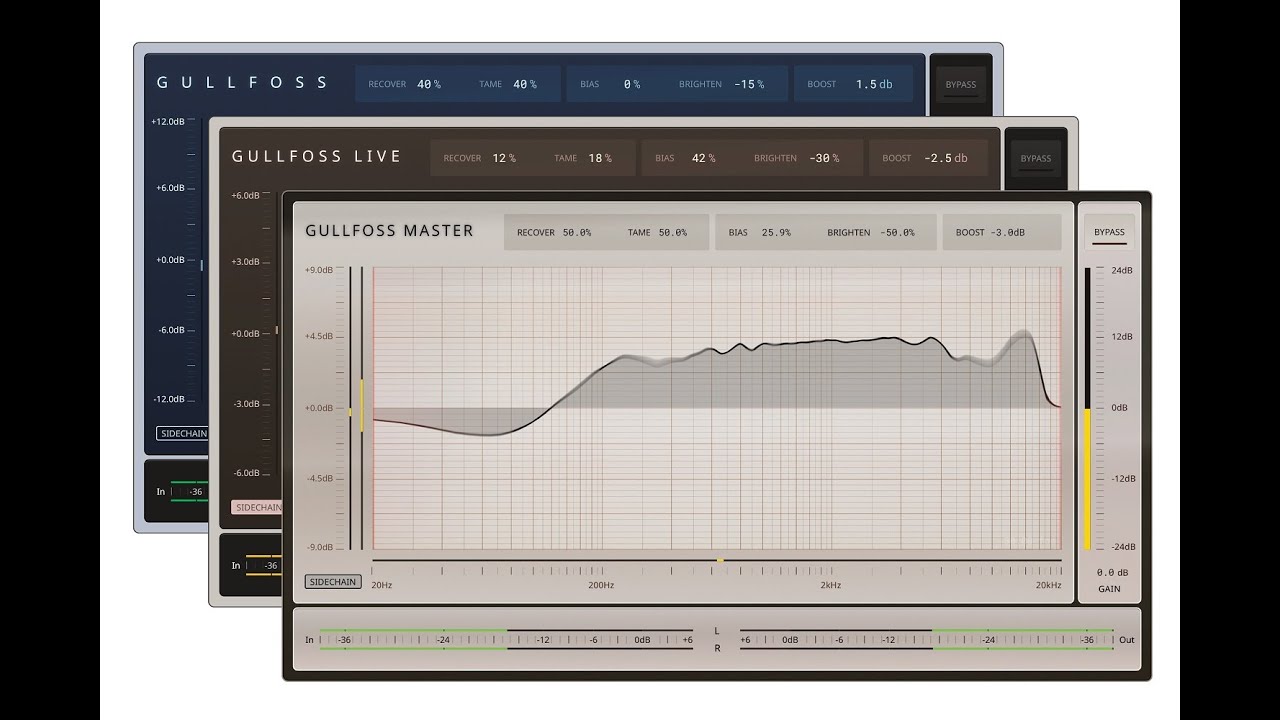
Task: Enable SIDECHAIN in blue Gullfoss window
Action: (182, 433)
